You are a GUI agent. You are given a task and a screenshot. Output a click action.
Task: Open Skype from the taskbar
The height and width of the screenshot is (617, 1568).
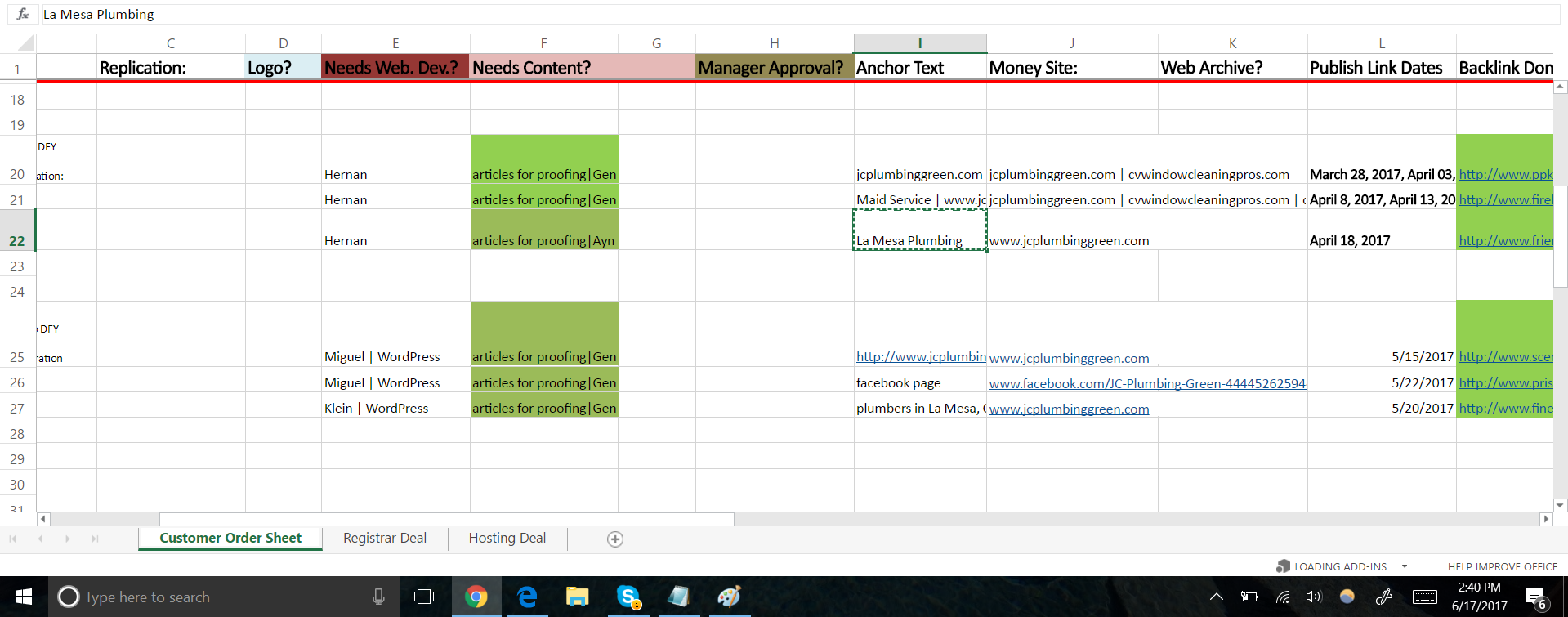[628, 597]
